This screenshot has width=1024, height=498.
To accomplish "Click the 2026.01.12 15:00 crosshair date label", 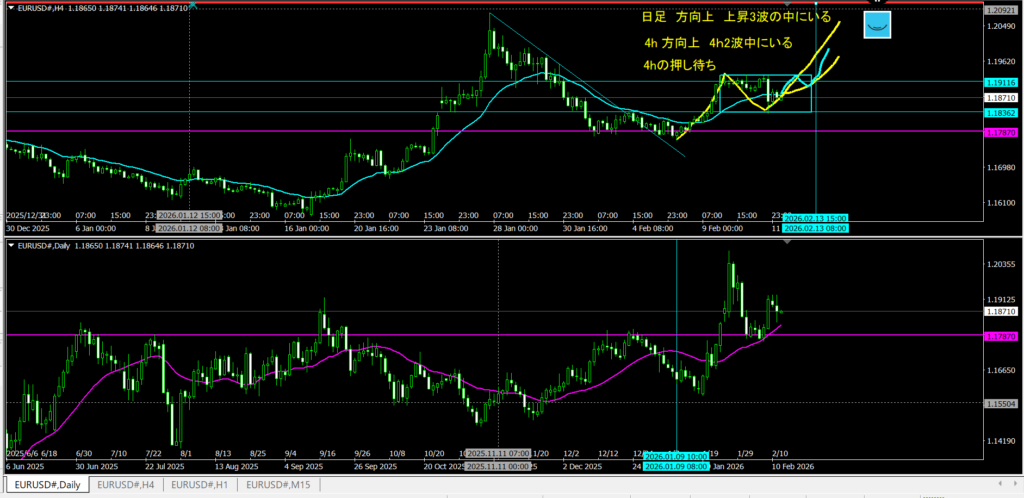I will (188, 216).
